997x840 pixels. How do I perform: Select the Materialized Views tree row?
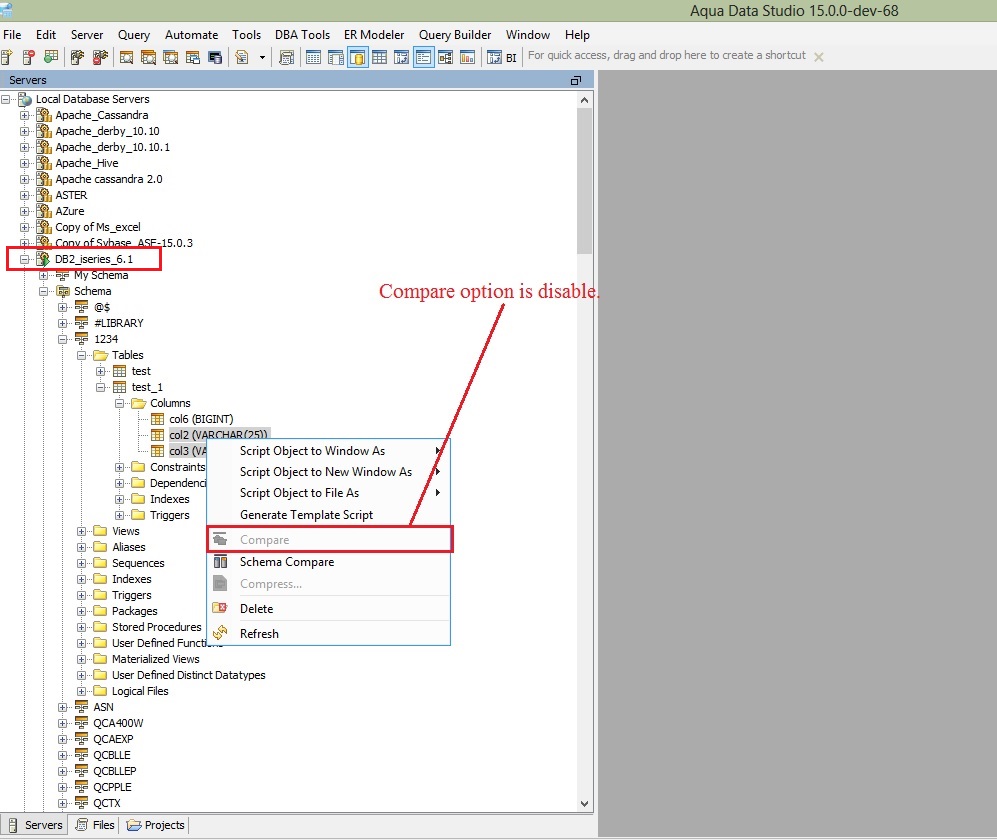[156, 659]
